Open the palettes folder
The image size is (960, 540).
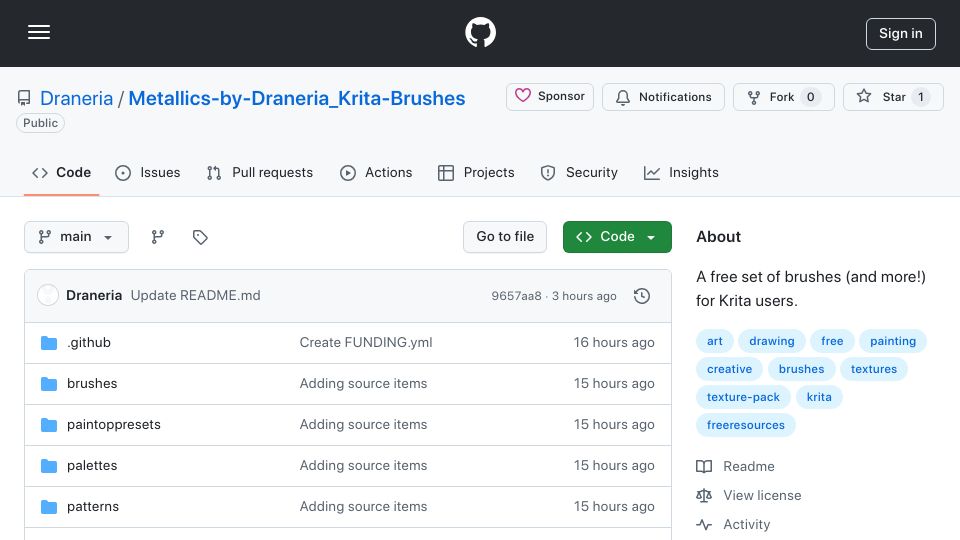click(92, 465)
